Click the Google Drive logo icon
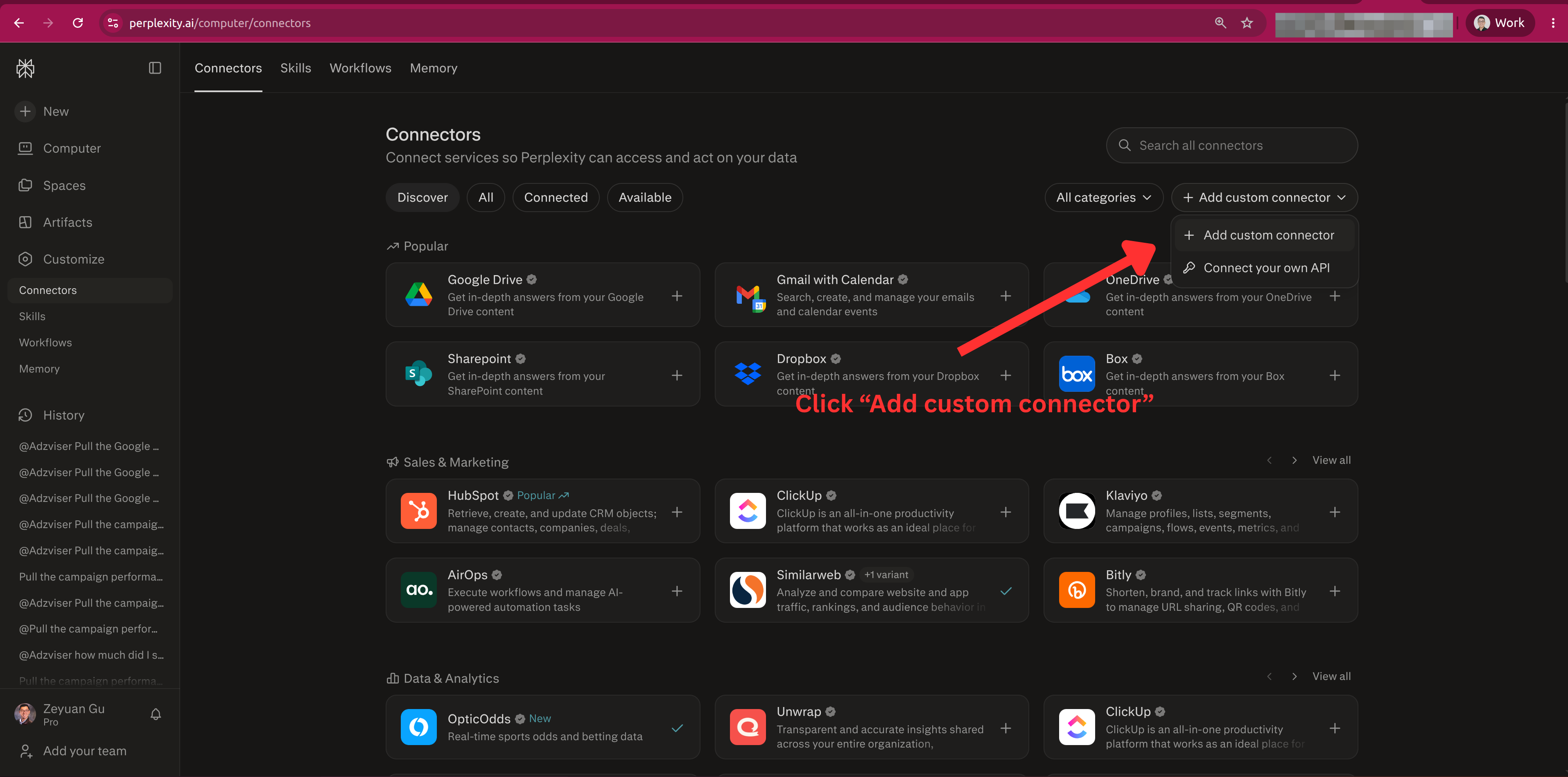This screenshot has width=1568, height=777. [419, 295]
